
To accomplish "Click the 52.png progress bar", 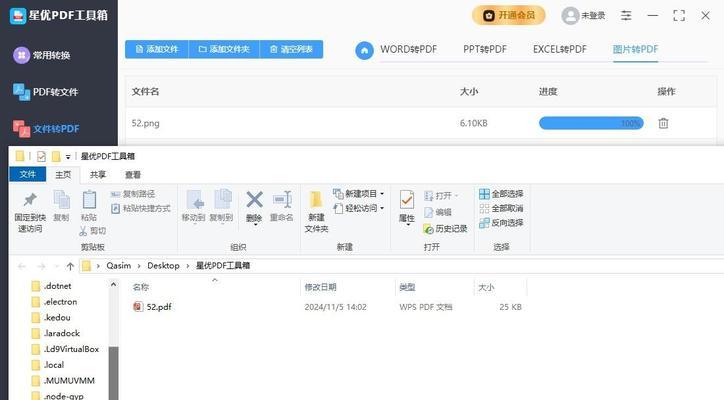I will pyautogui.click(x=591, y=123).
